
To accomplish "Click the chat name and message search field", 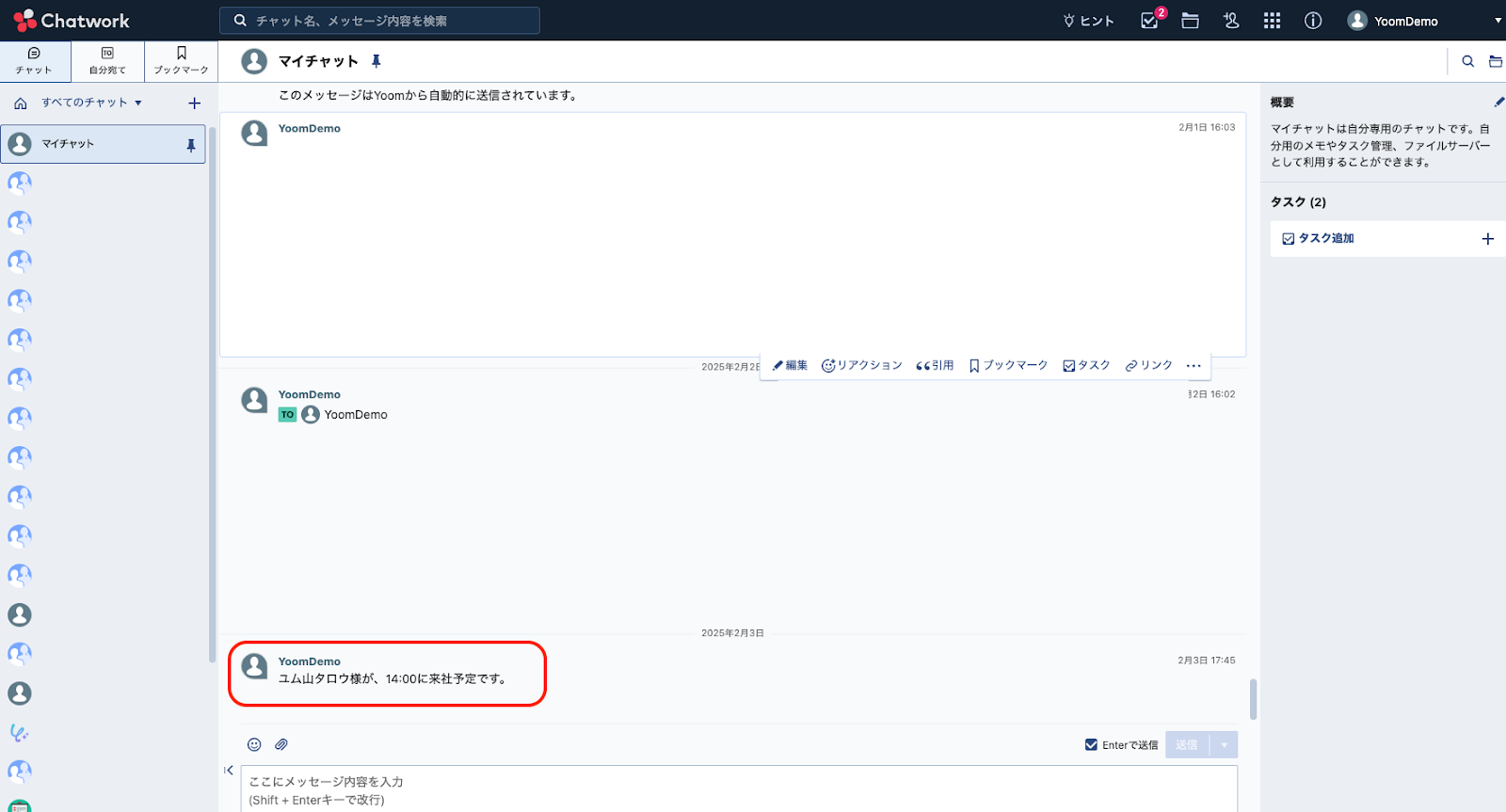I will coord(379,21).
